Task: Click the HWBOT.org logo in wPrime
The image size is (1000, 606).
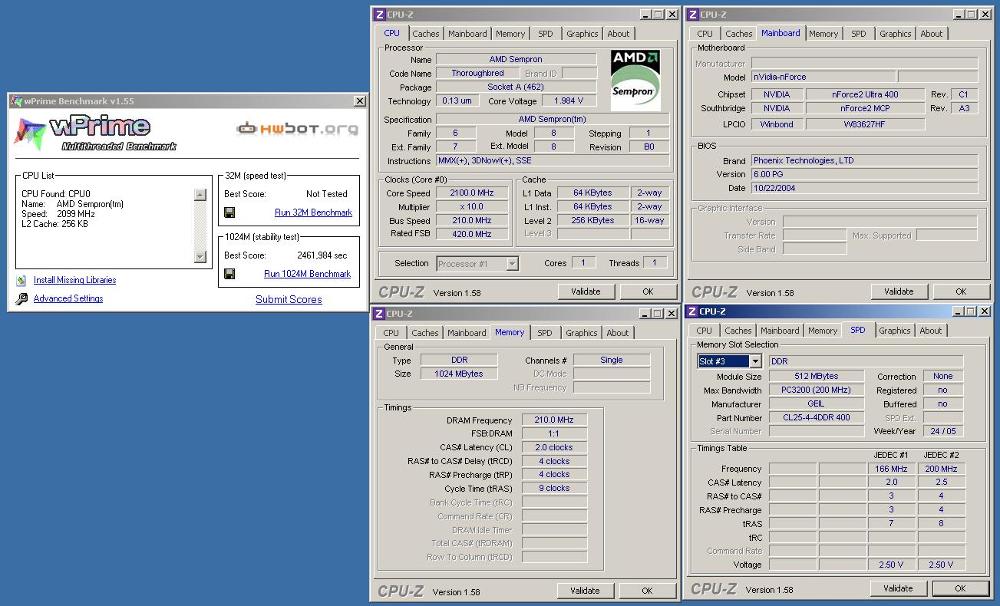Action: [297, 129]
